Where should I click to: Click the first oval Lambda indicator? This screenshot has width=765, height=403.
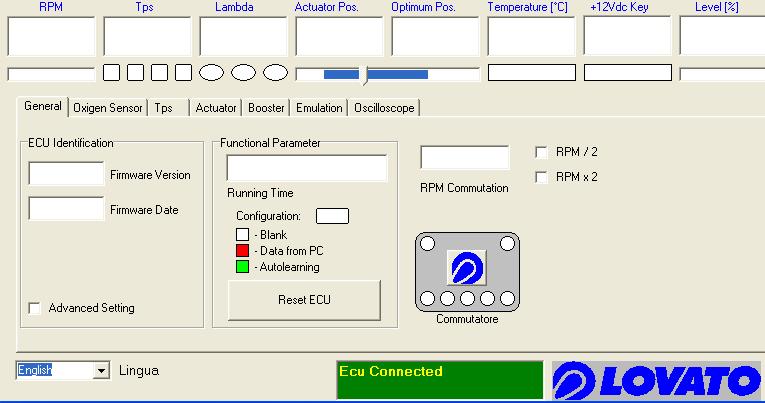[x=211, y=72]
